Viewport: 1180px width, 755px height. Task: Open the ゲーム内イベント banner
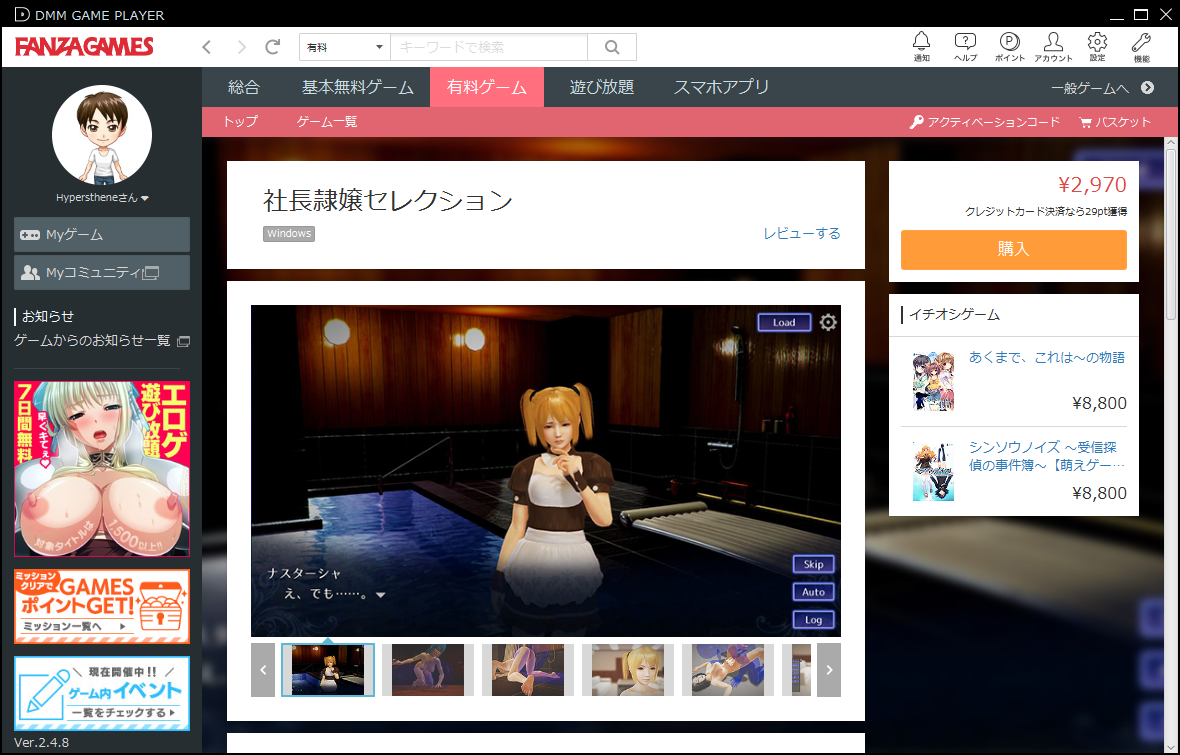click(102, 693)
